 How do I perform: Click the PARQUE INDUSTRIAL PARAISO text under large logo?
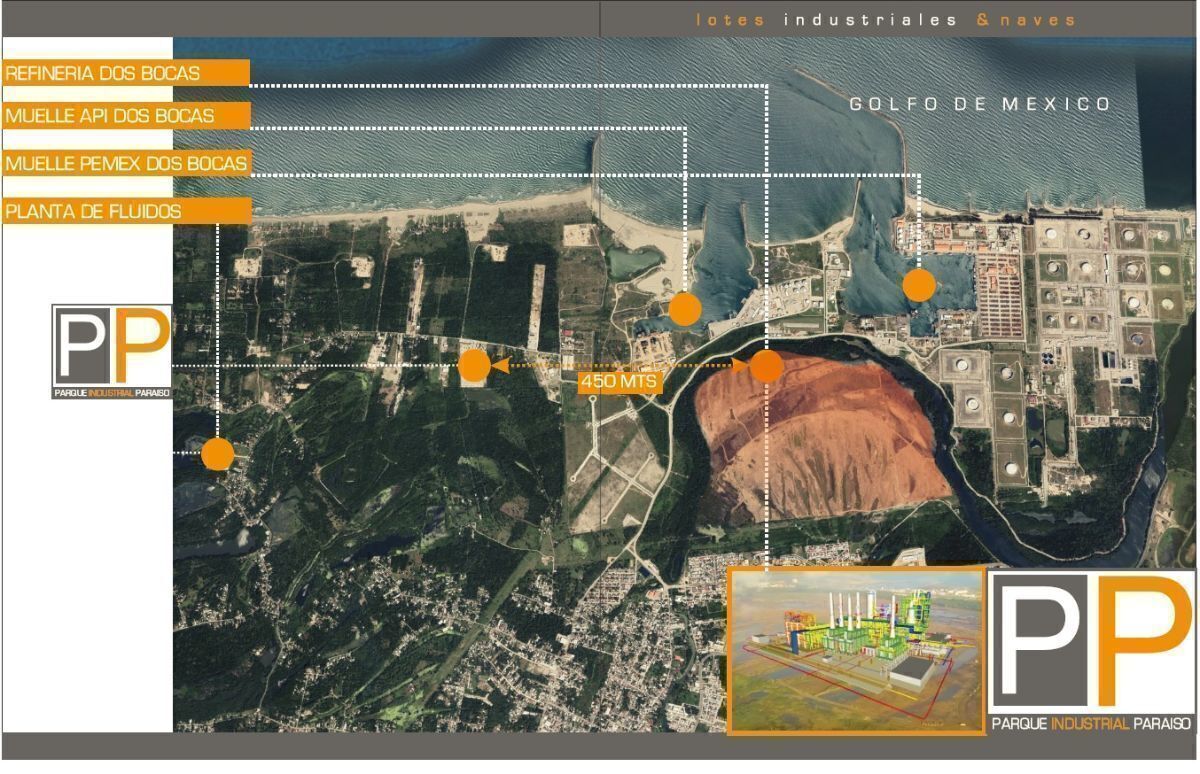point(1090,723)
